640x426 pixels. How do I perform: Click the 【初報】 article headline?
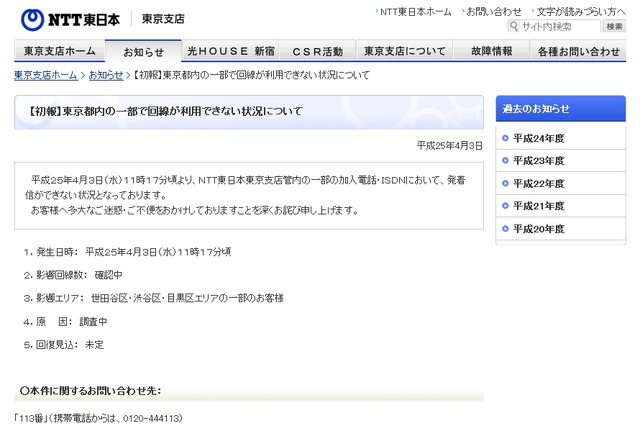(166, 111)
